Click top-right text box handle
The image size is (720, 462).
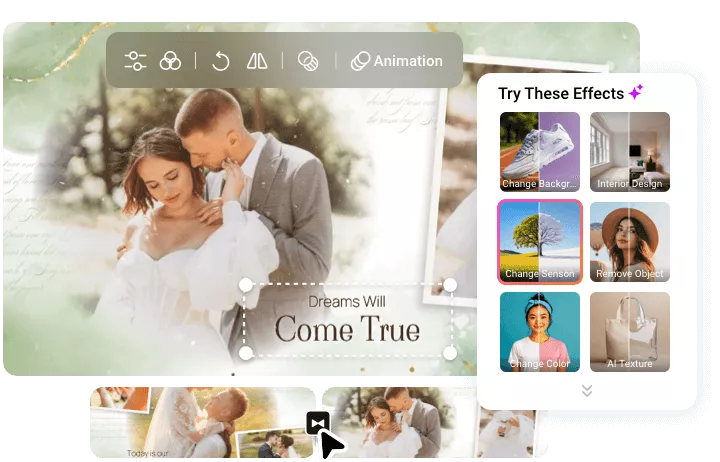click(x=450, y=285)
